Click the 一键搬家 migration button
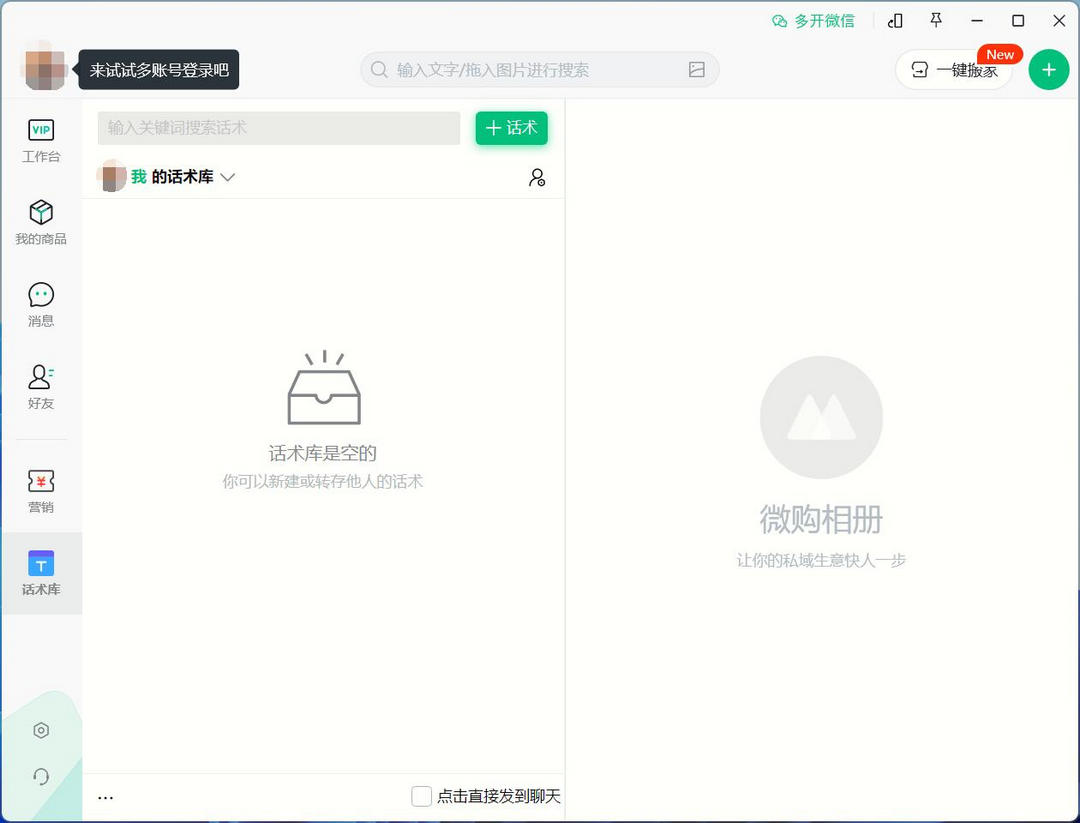This screenshot has height=823, width=1080. tap(953, 70)
